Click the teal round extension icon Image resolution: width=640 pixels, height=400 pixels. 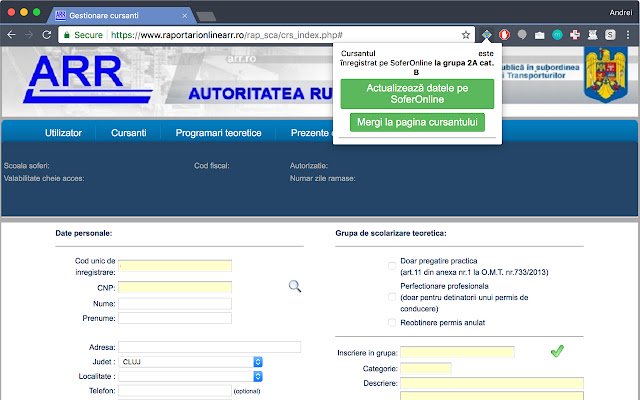point(557,35)
